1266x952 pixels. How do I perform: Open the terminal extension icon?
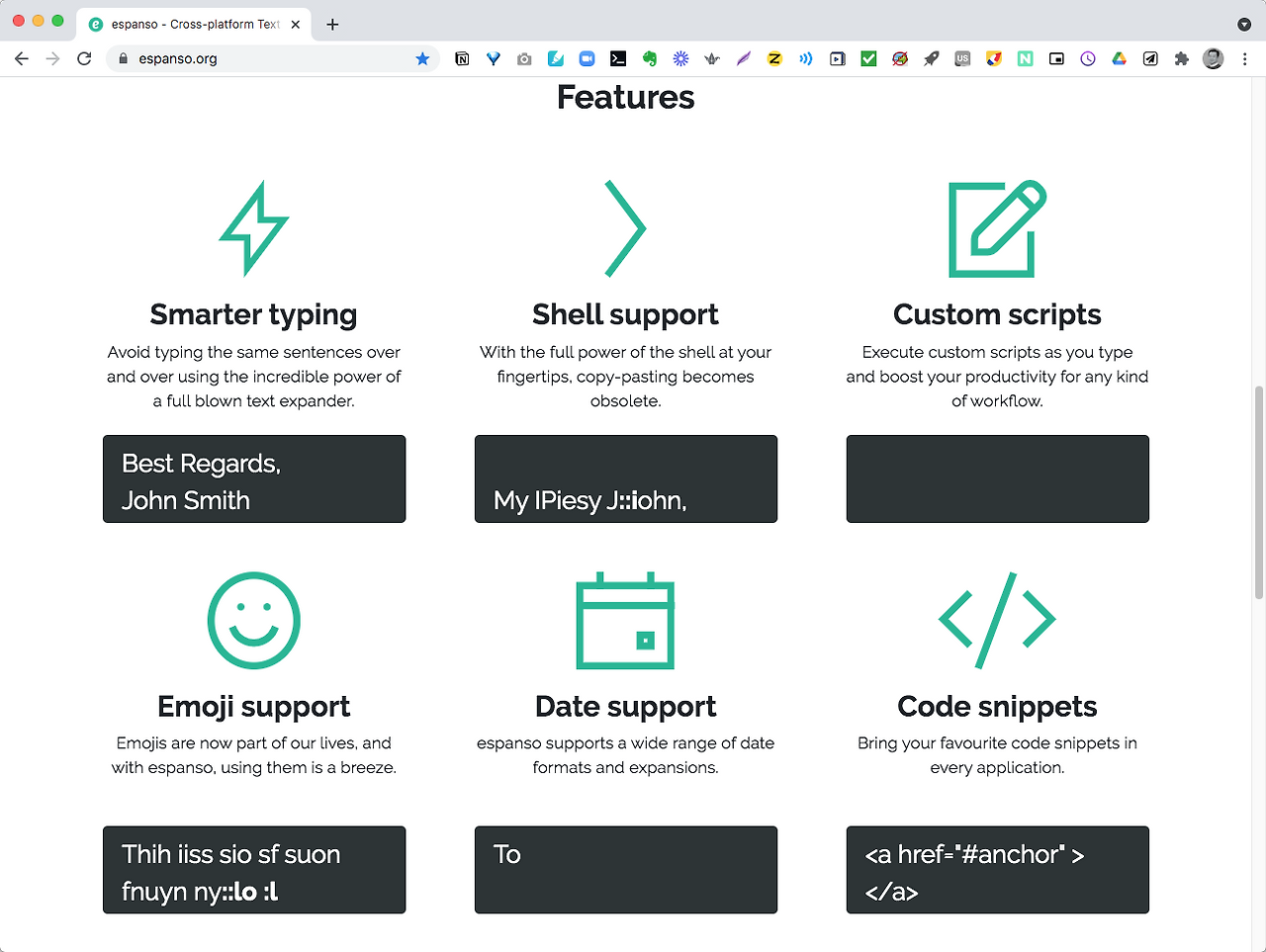(x=618, y=59)
